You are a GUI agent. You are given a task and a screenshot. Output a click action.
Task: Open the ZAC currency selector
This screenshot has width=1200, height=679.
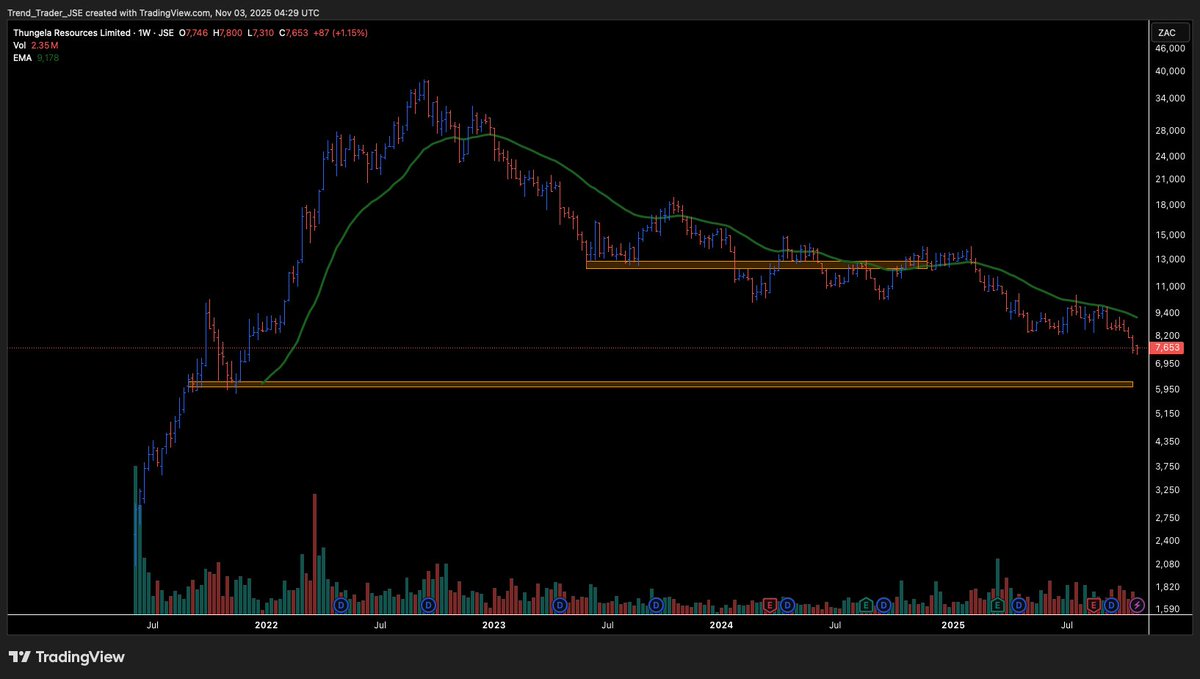(x=1166, y=33)
